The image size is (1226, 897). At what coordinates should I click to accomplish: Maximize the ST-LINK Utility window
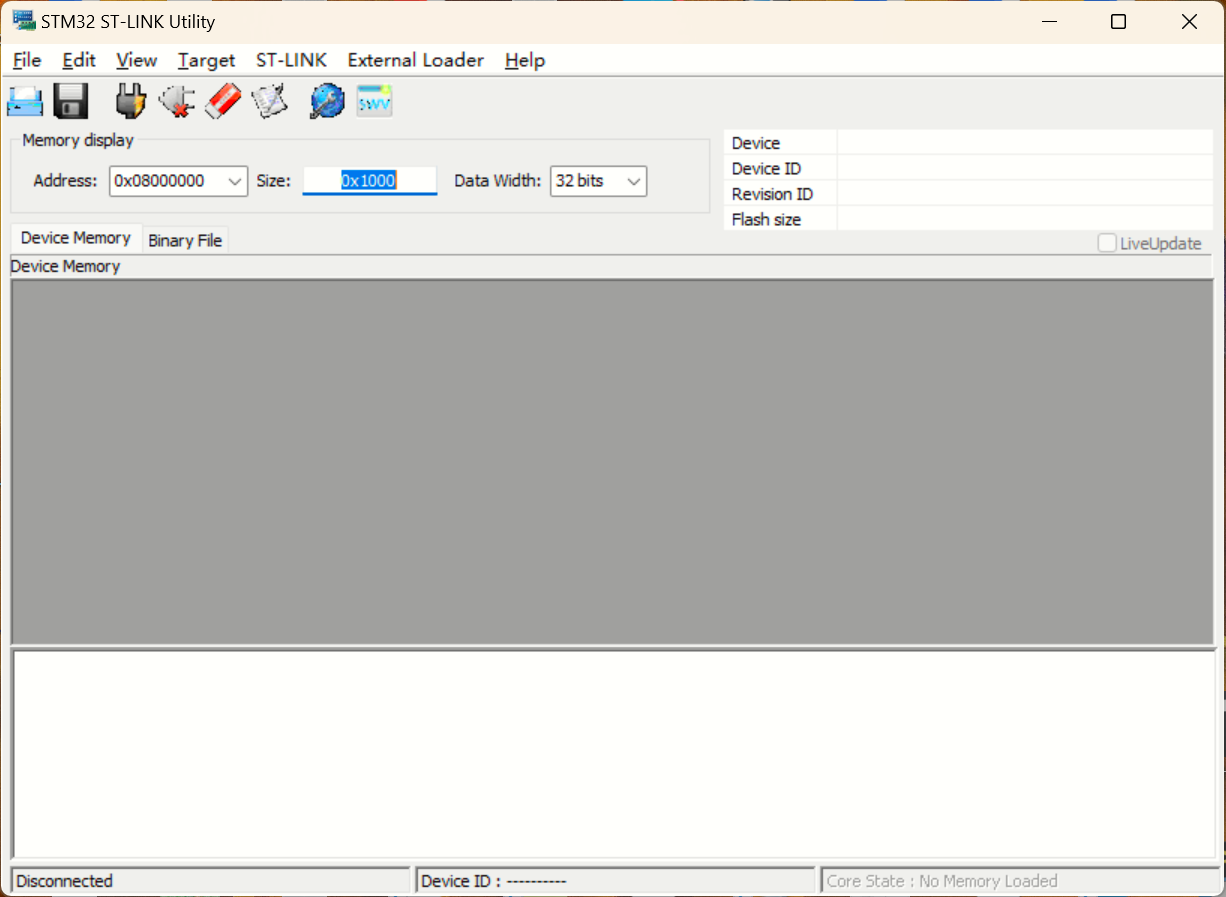coord(1119,21)
